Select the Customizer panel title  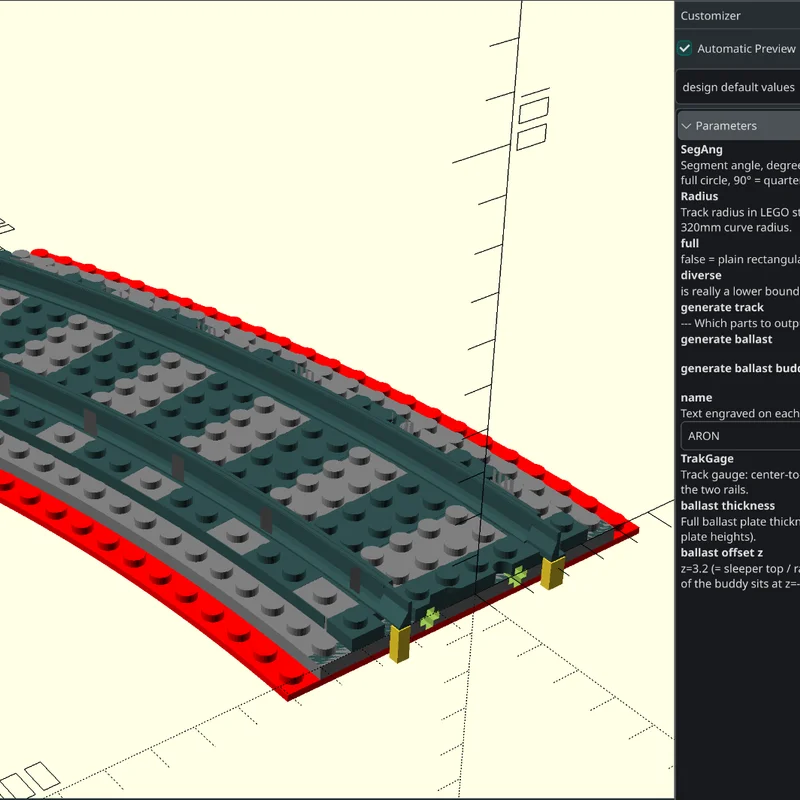(710, 16)
